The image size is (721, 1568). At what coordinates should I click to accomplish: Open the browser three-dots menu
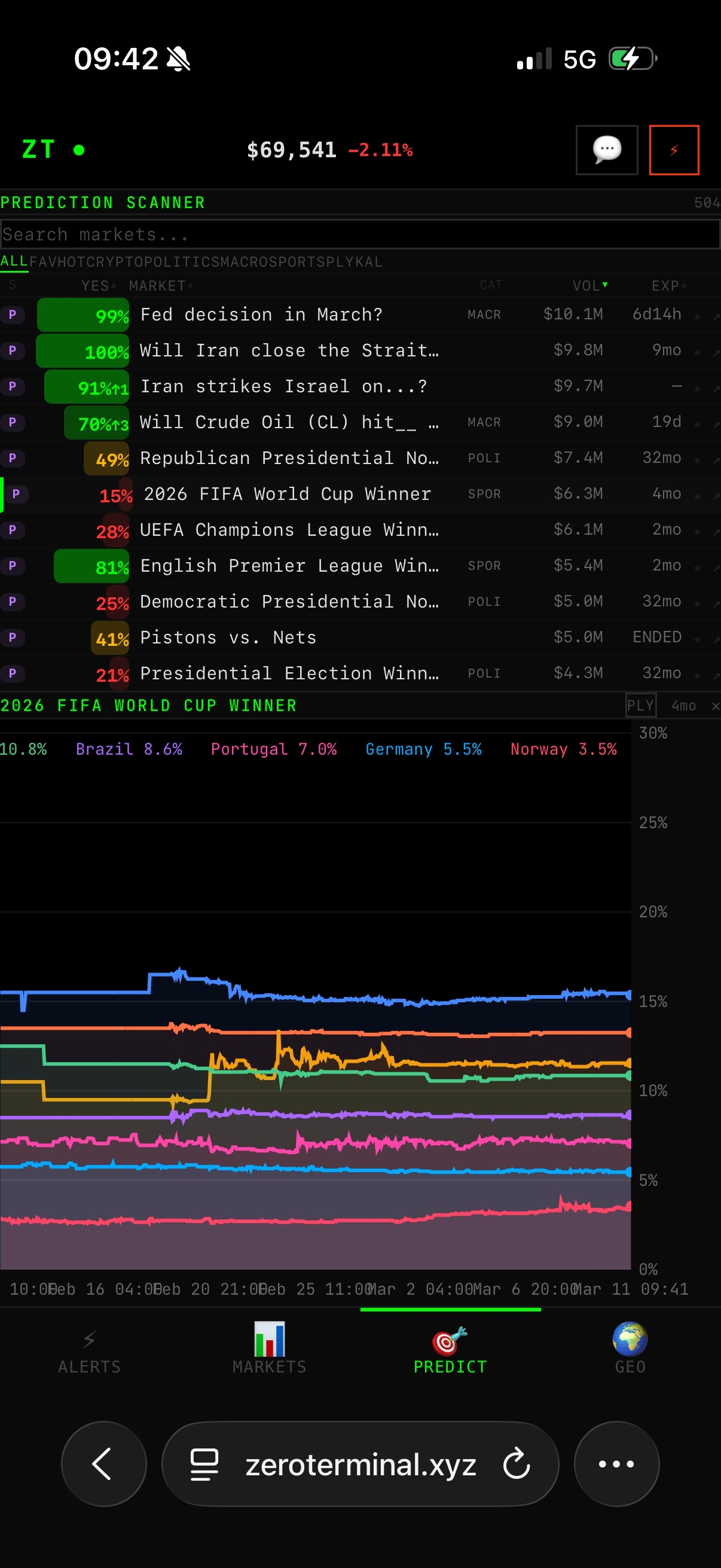coord(616,1463)
